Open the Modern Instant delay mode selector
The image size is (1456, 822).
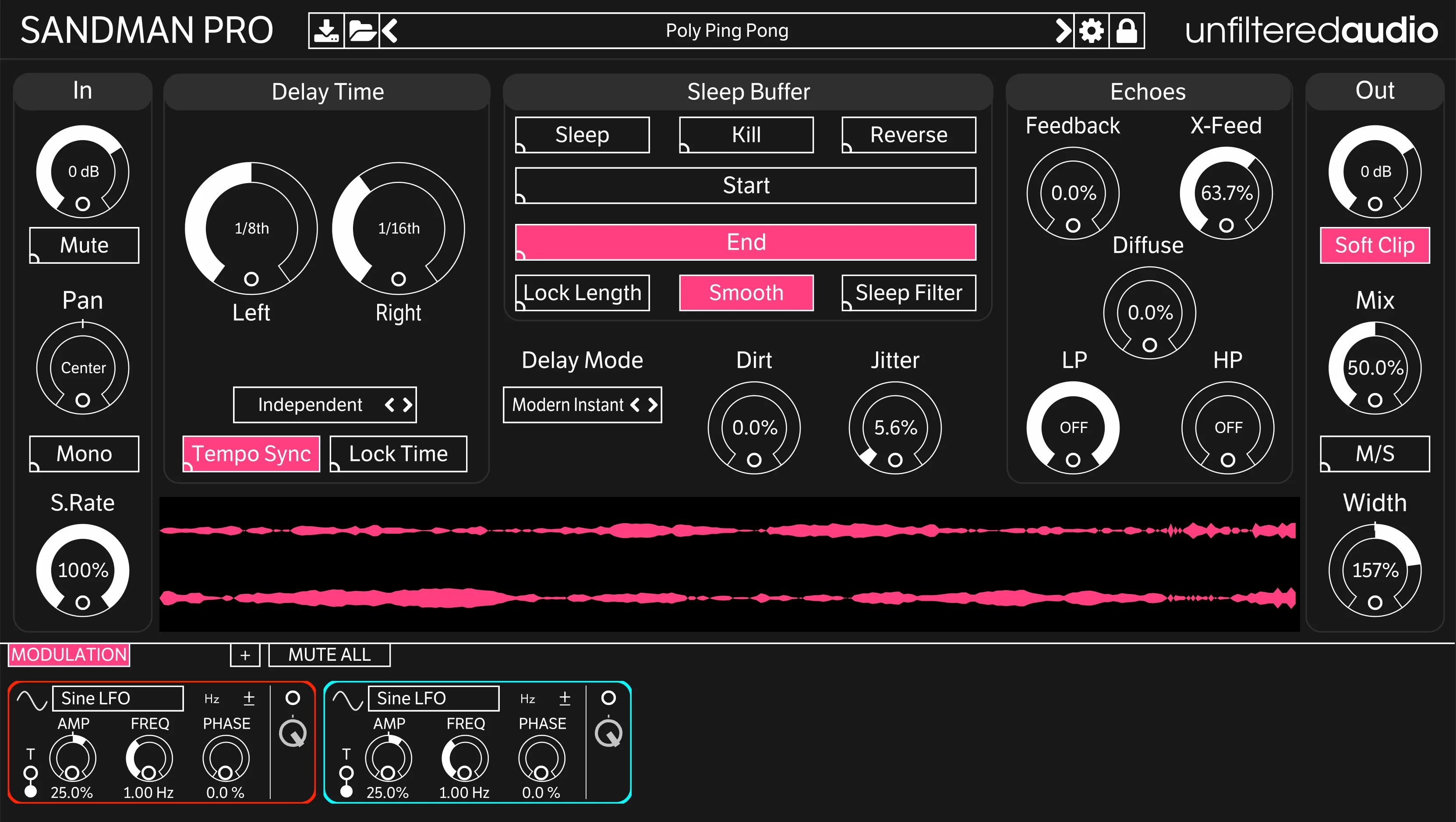pos(582,405)
